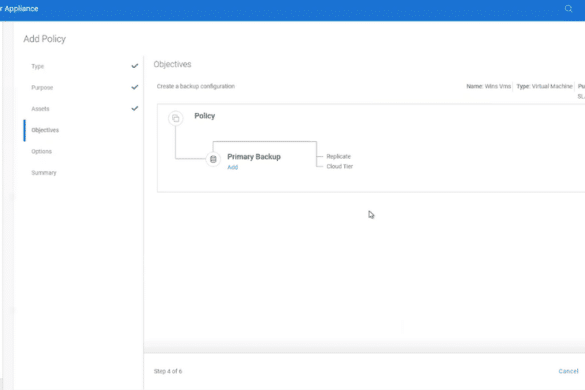Click the Policy label in the diagram
This screenshot has width=585, height=390.
point(205,116)
